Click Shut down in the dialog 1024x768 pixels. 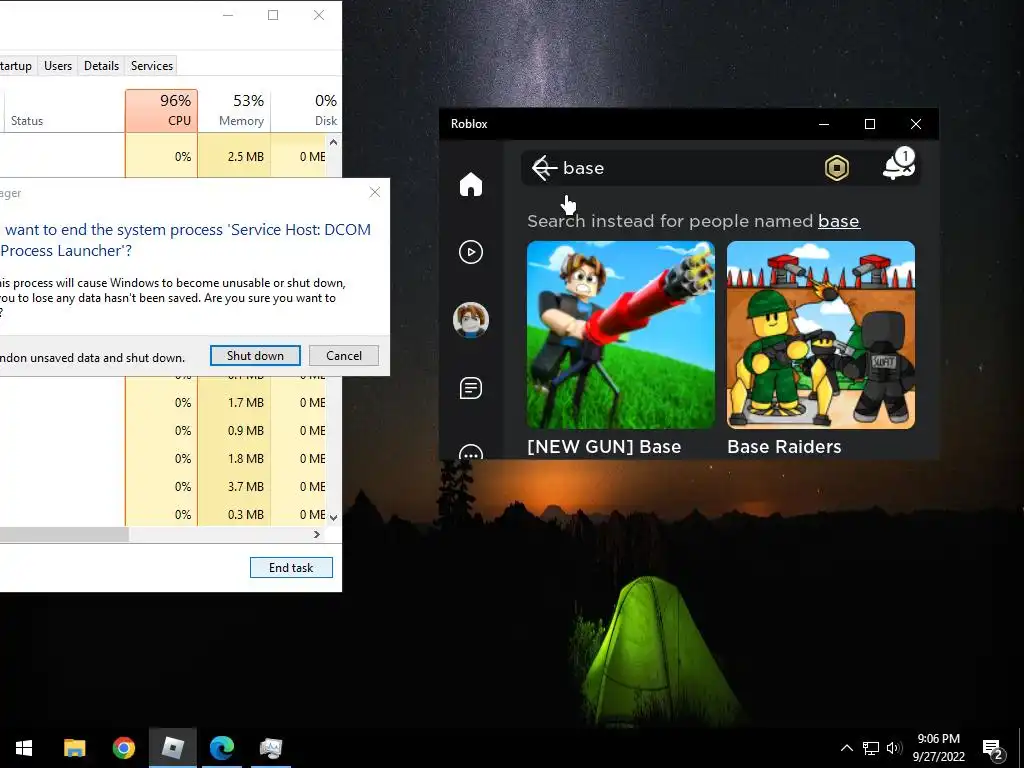point(255,355)
